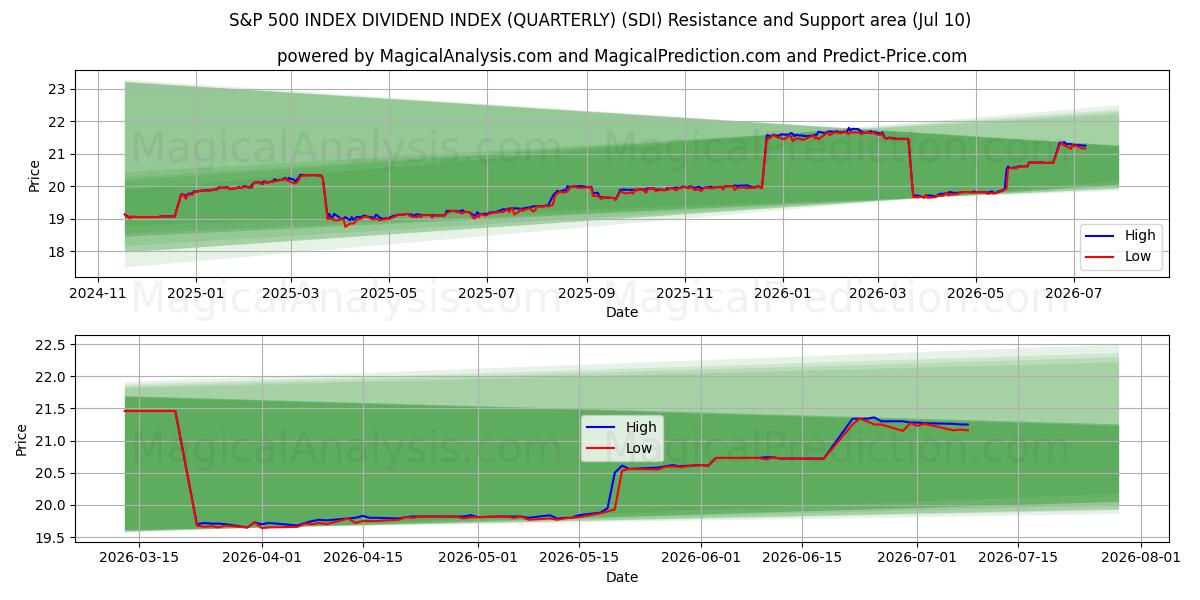Click the 2026-06-15 date tick on bottom chart

tap(802, 559)
